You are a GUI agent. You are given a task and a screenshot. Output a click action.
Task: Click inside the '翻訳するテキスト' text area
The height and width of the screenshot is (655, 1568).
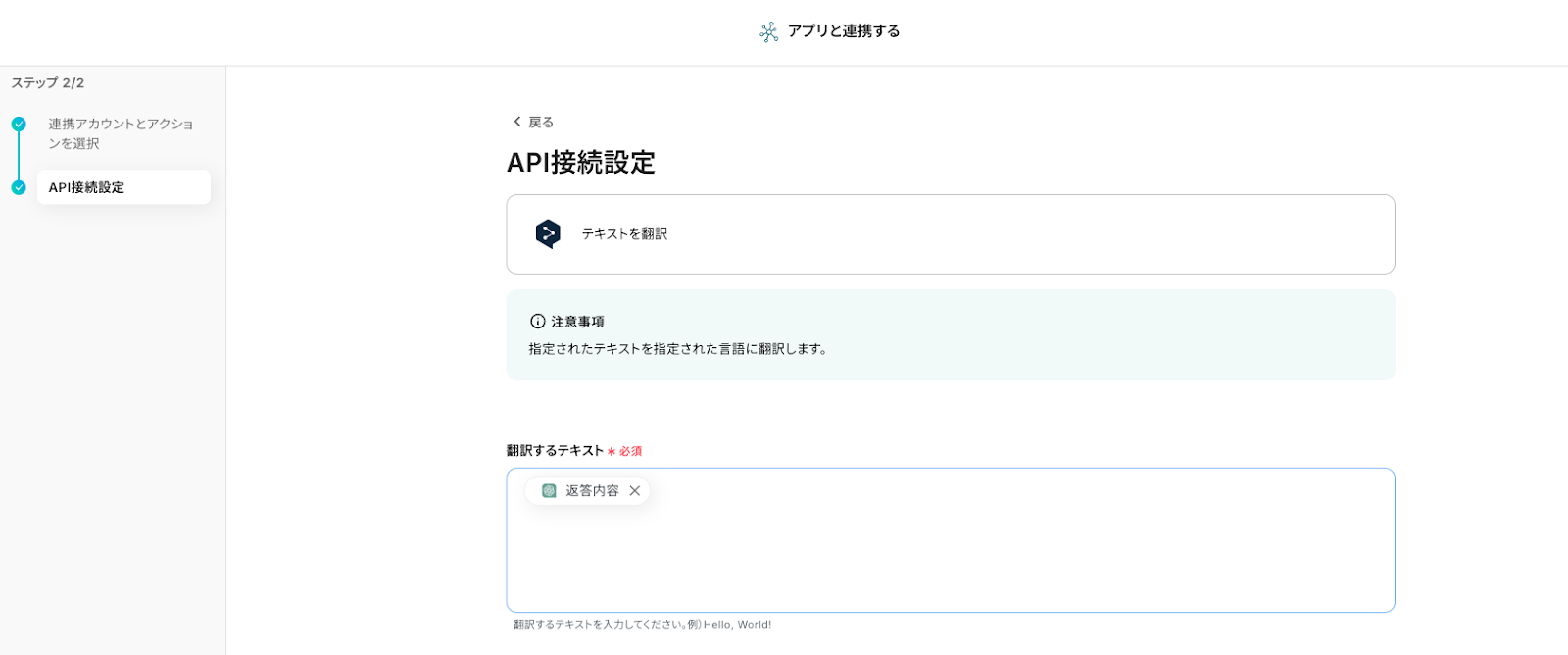tap(950, 559)
